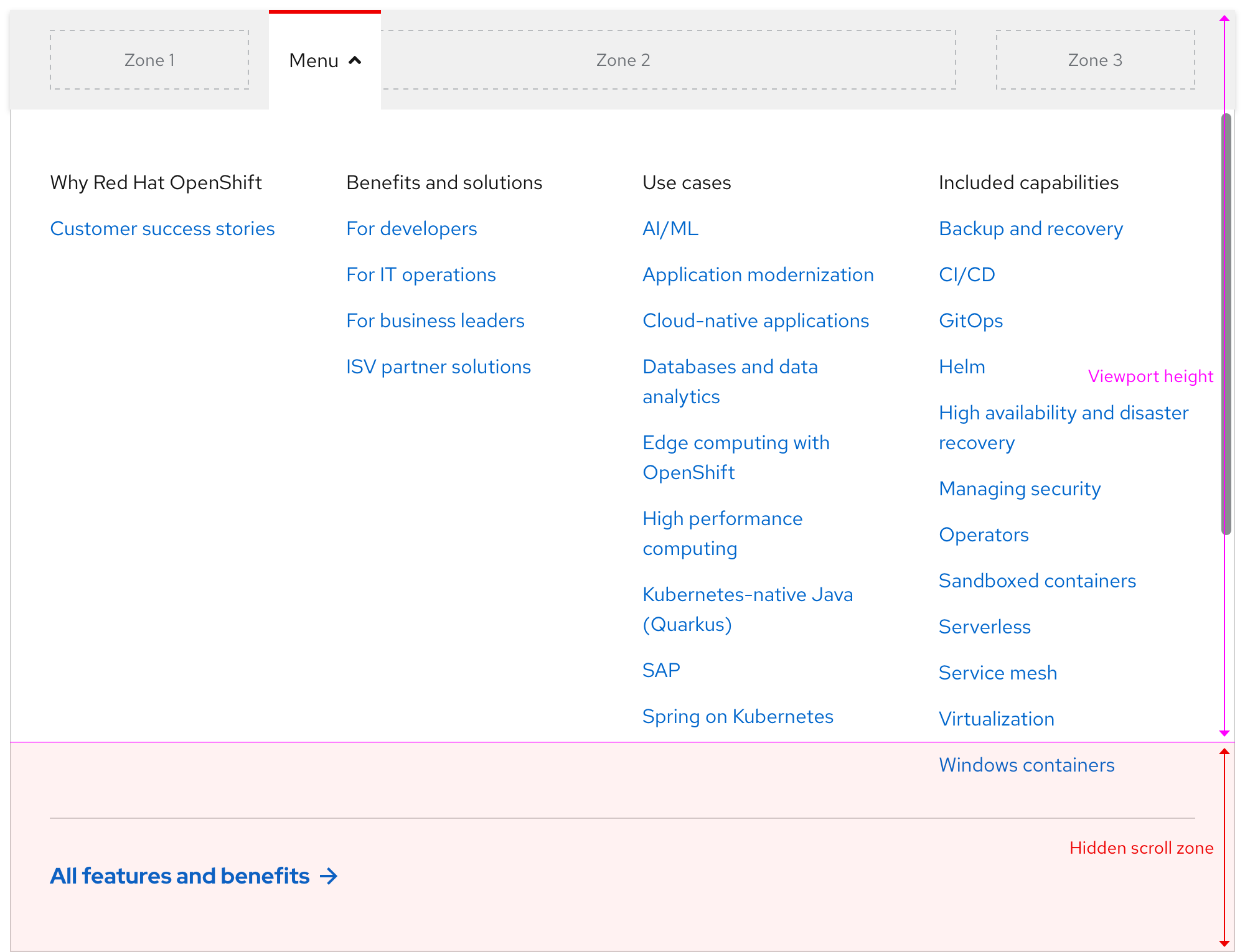This screenshot has width=1245, height=952.
Task: Select the Zone 1 placeholder
Action: pos(149,60)
